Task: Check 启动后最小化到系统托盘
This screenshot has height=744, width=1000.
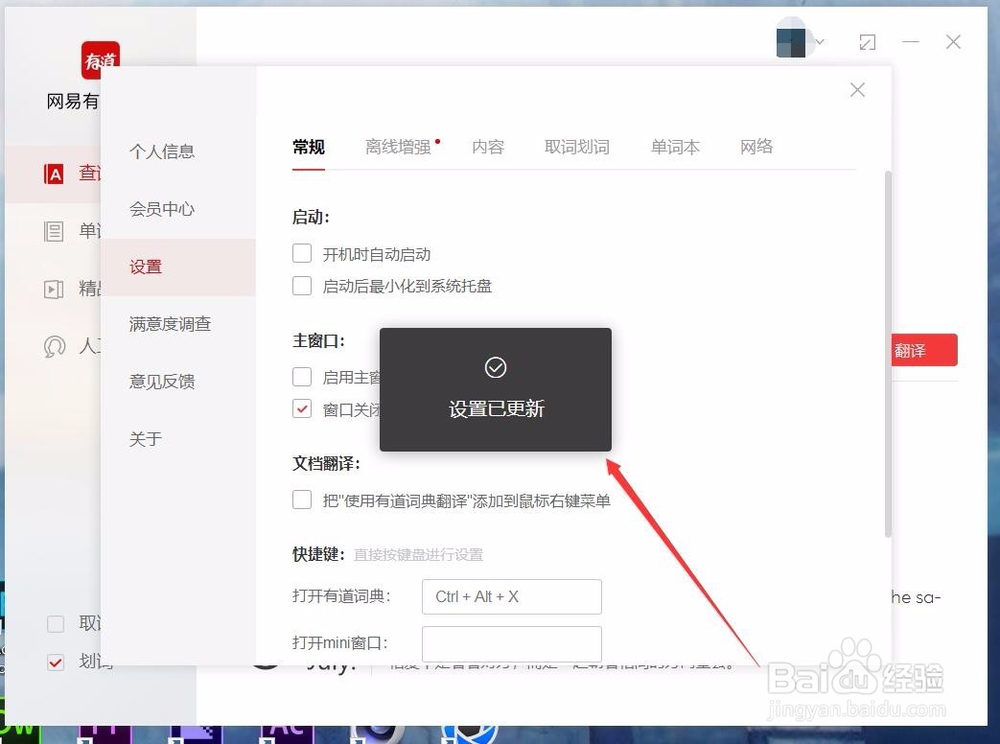Action: click(302, 286)
